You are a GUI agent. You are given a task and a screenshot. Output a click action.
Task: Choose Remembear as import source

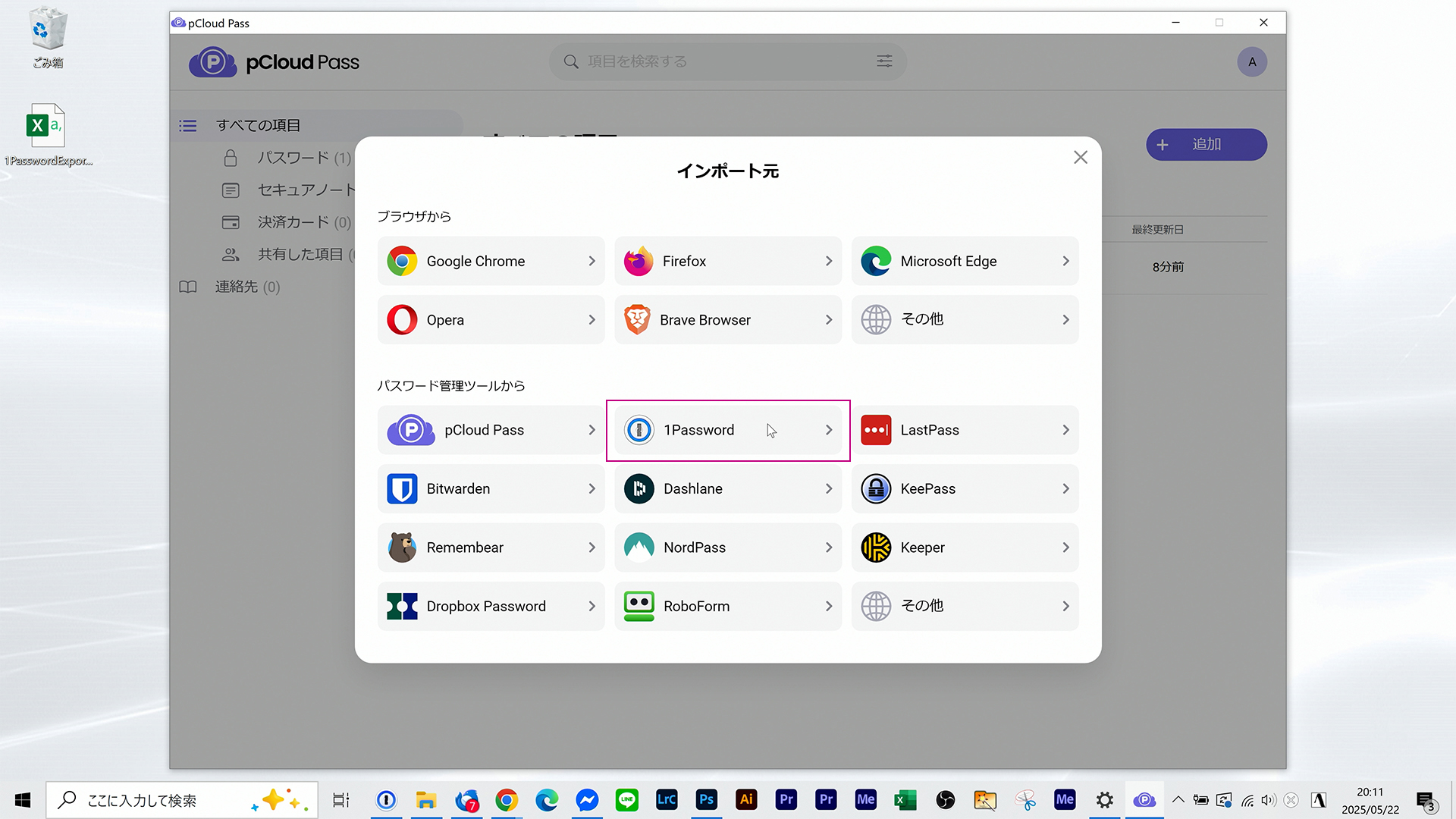491,548
